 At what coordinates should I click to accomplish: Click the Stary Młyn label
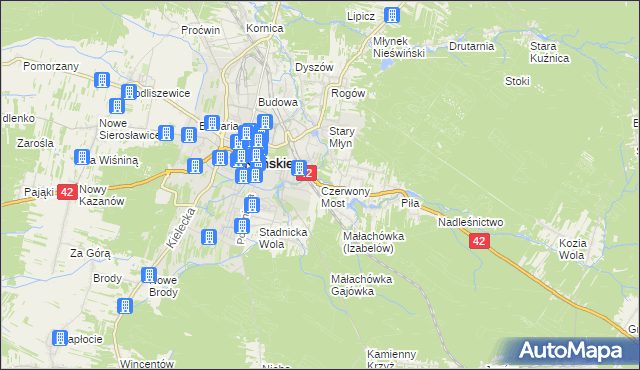pyautogui.click(x=342, y=137)
